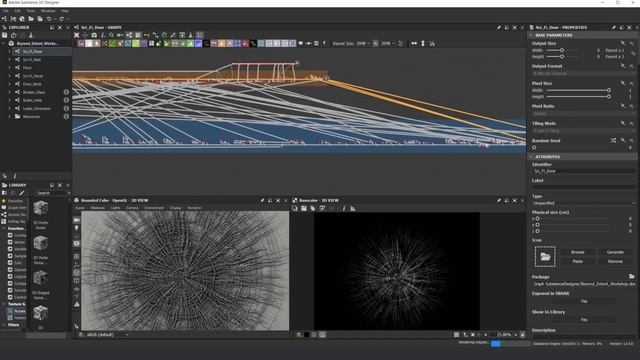640x360 pixels.
Task: Click the Remove icon button
Action: point(615,261)
